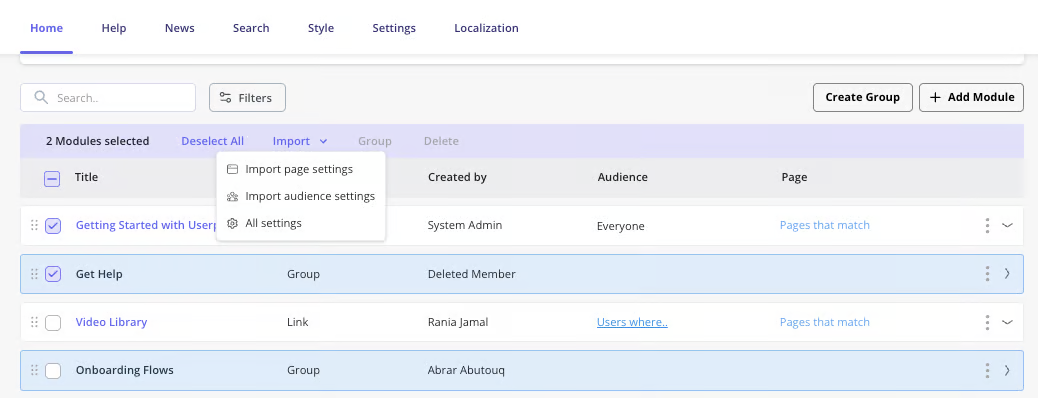
Task: Open the Localization tab
Action: pos(487,28)
